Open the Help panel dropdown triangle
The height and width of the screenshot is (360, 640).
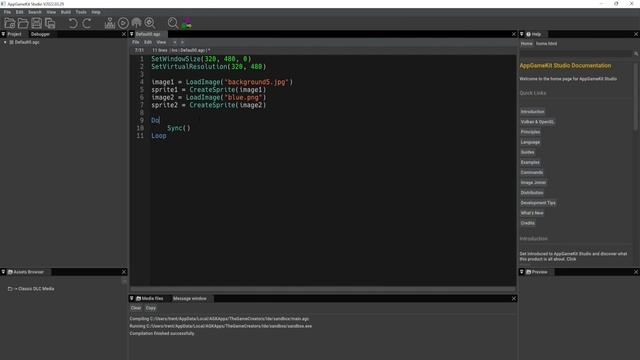click(x=522, y=34)
